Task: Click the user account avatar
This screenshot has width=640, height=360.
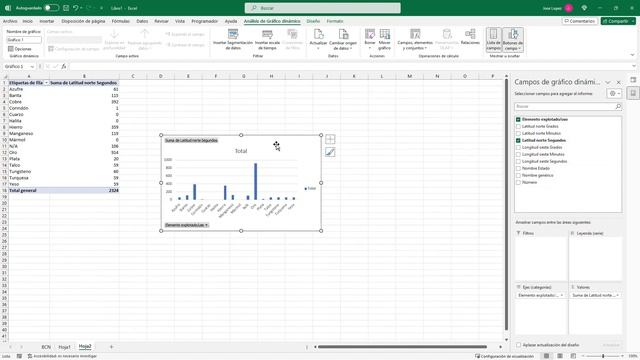Action: (568, 8)
